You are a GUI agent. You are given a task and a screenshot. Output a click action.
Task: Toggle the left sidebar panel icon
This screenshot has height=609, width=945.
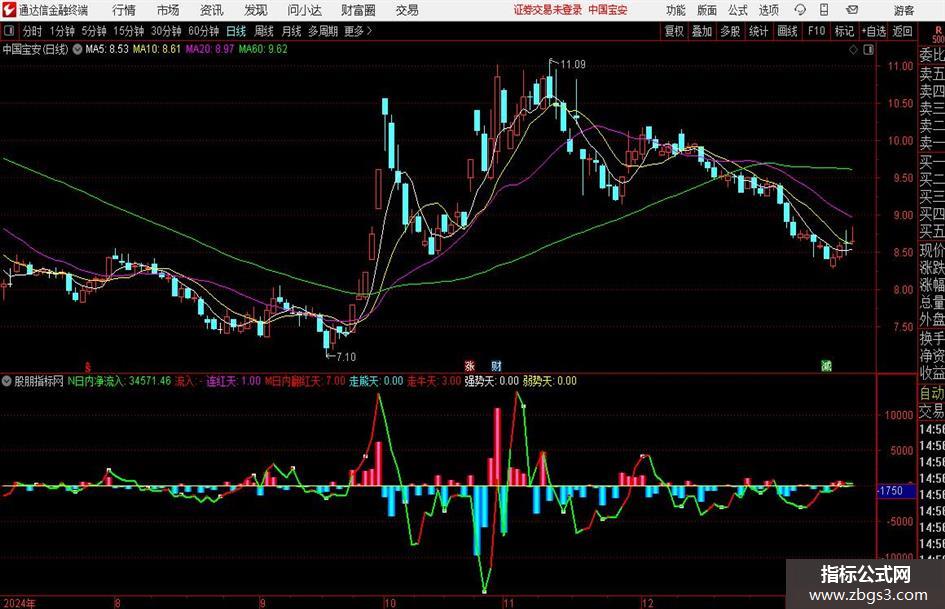(x=9, y=31)
